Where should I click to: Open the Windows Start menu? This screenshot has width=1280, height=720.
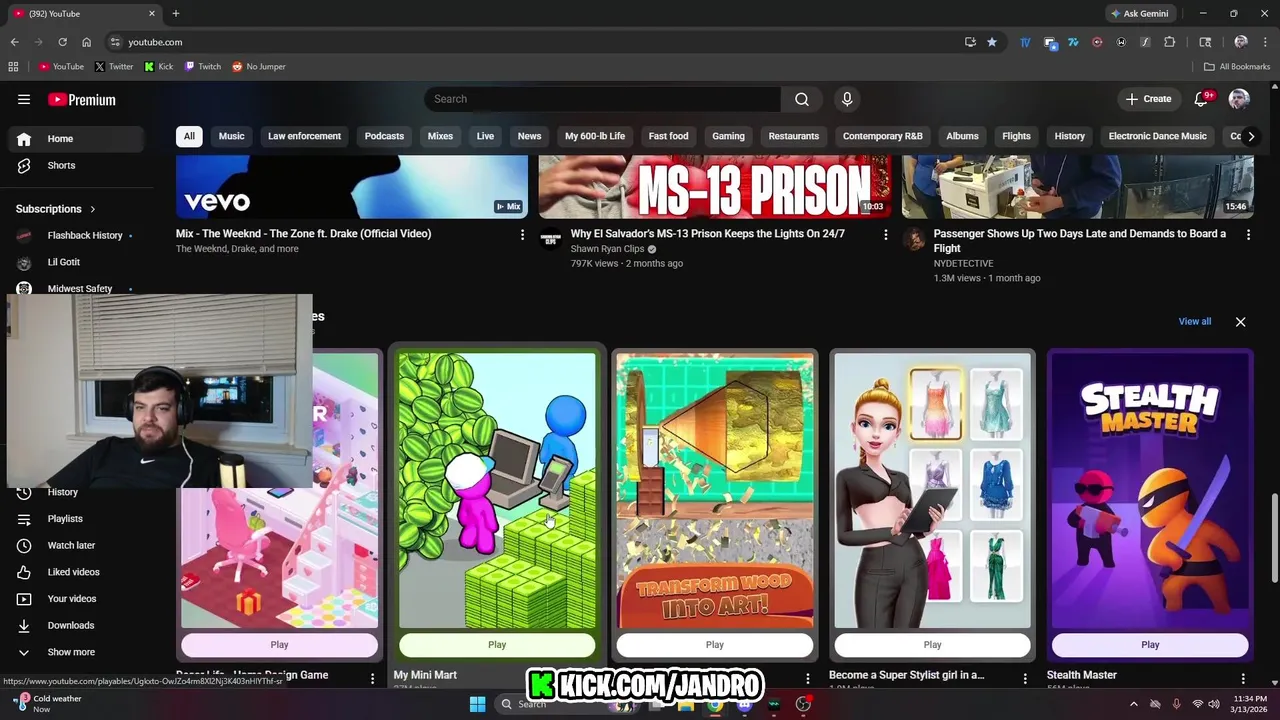pyautogui.click(x=477, y=704)
